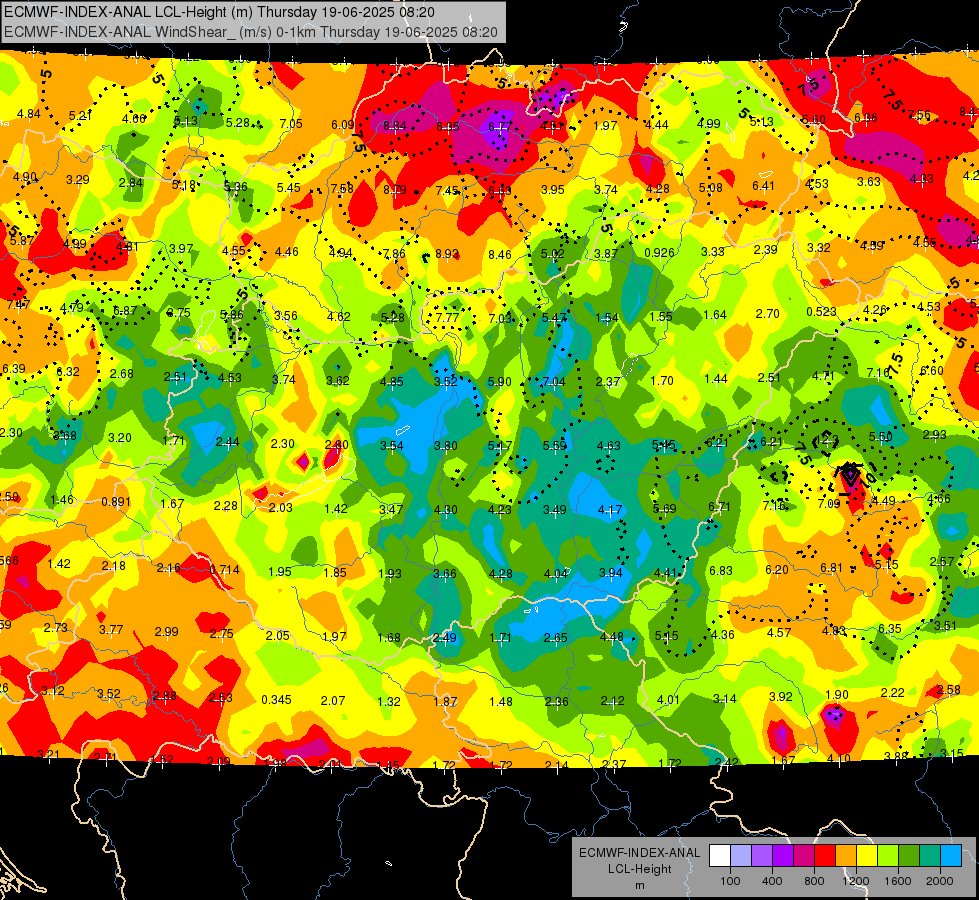Select the sky blue legend swatch
Screen dimensions: 979x900
(x=951, y=856)
